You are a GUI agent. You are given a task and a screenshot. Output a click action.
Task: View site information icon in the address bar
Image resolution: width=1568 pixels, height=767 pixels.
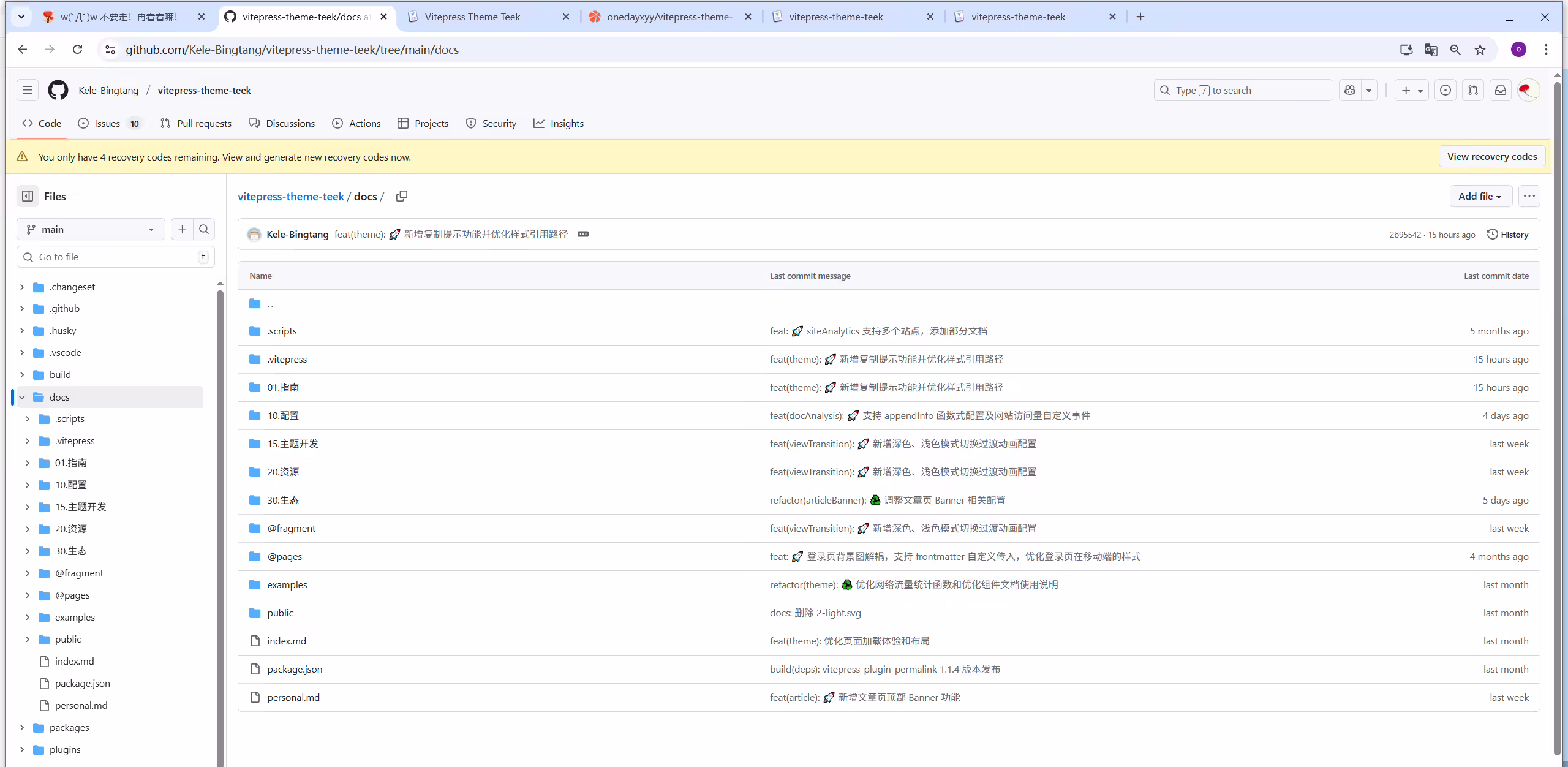point(110,50)
